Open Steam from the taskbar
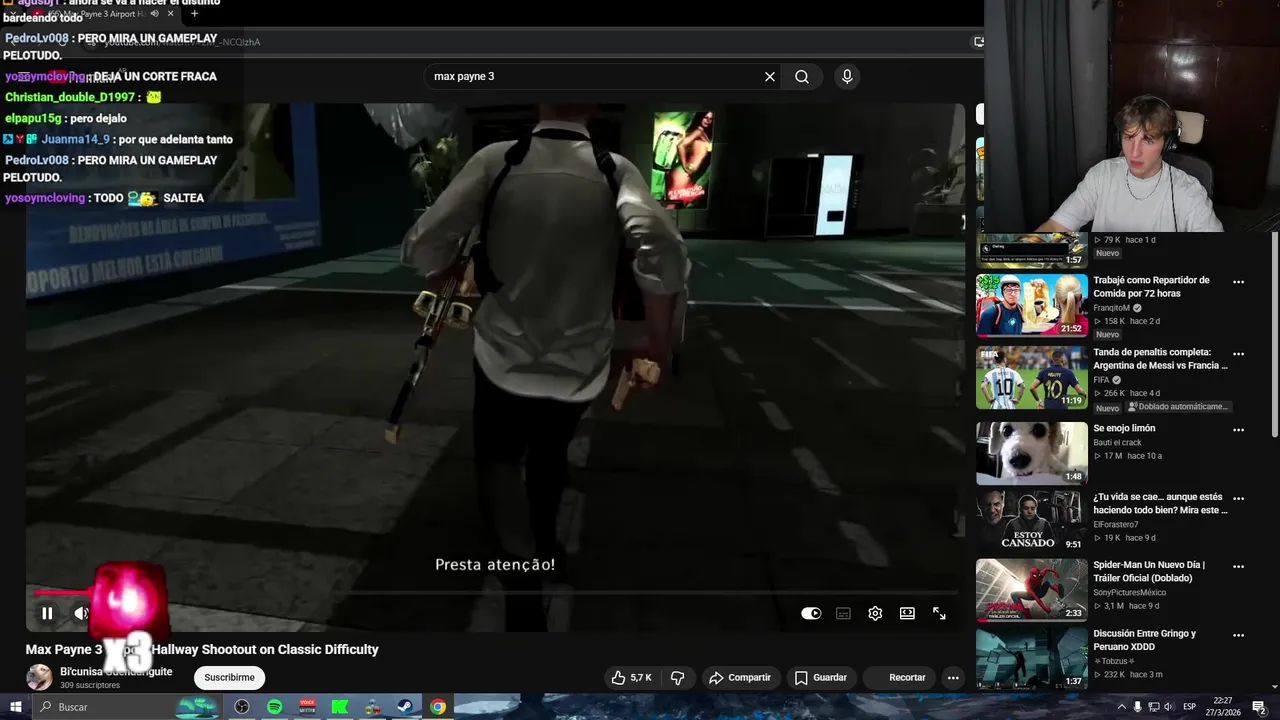Viewport: 1280px width, 720px height. pos(405,707)
